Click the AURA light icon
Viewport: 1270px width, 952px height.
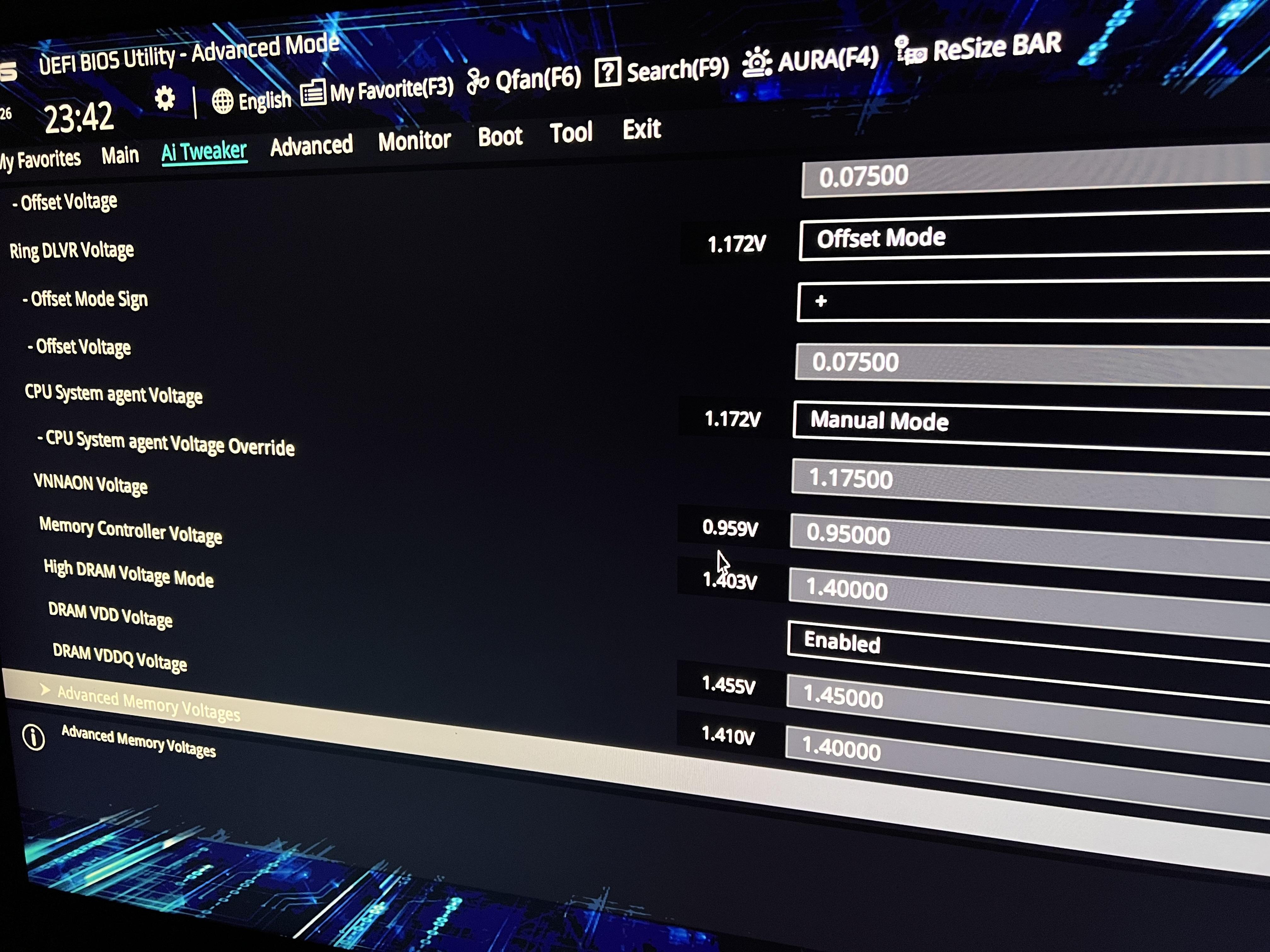[x=757, y=62]
